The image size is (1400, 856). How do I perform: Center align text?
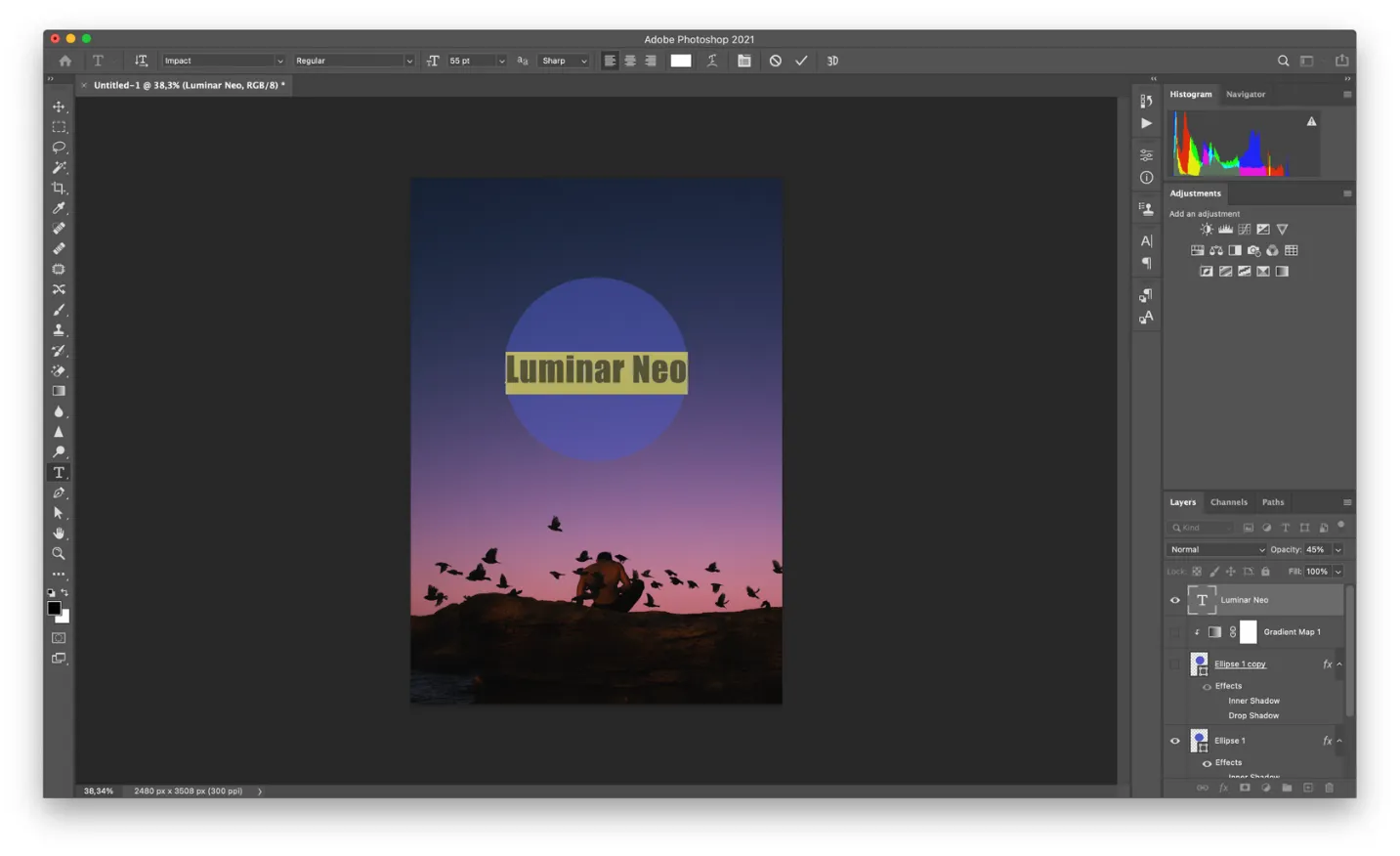pyautogui.click(x=630, y=61)
